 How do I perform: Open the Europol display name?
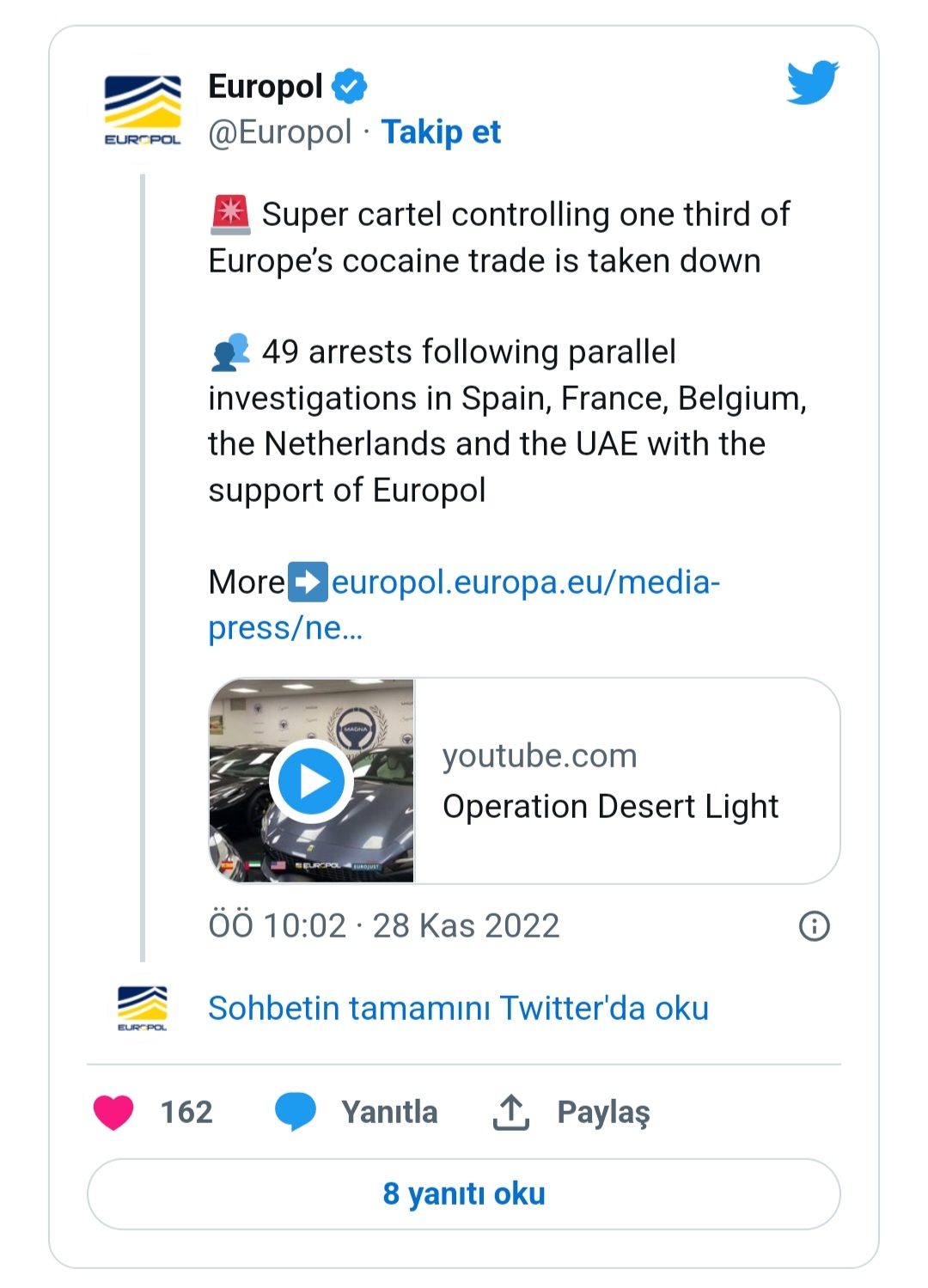(x=266, y=86)
